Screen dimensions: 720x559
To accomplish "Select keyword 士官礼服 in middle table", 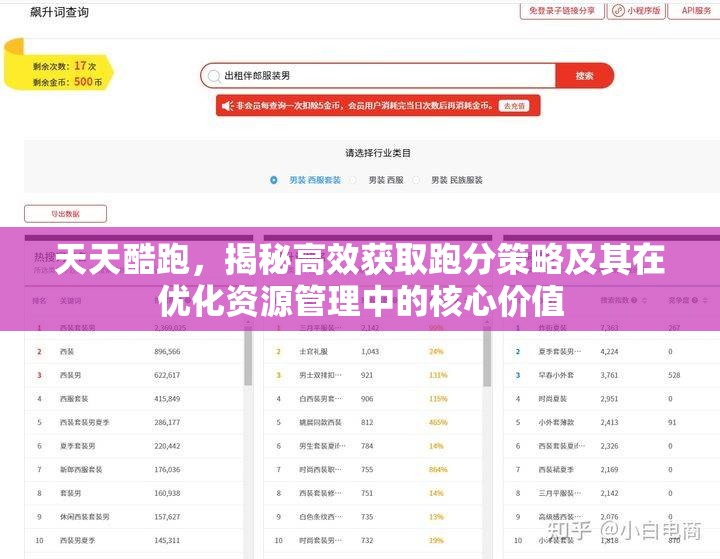I will tap(314, 351).
